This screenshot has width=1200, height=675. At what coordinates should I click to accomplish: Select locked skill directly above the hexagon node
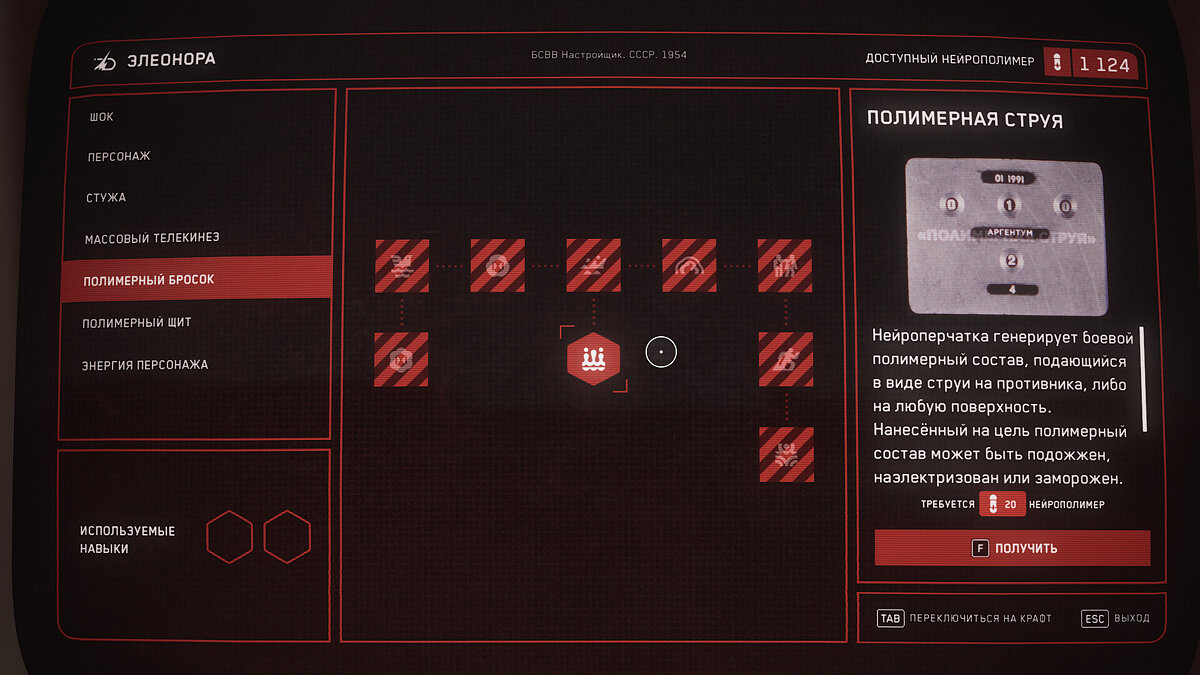(593, 265)
